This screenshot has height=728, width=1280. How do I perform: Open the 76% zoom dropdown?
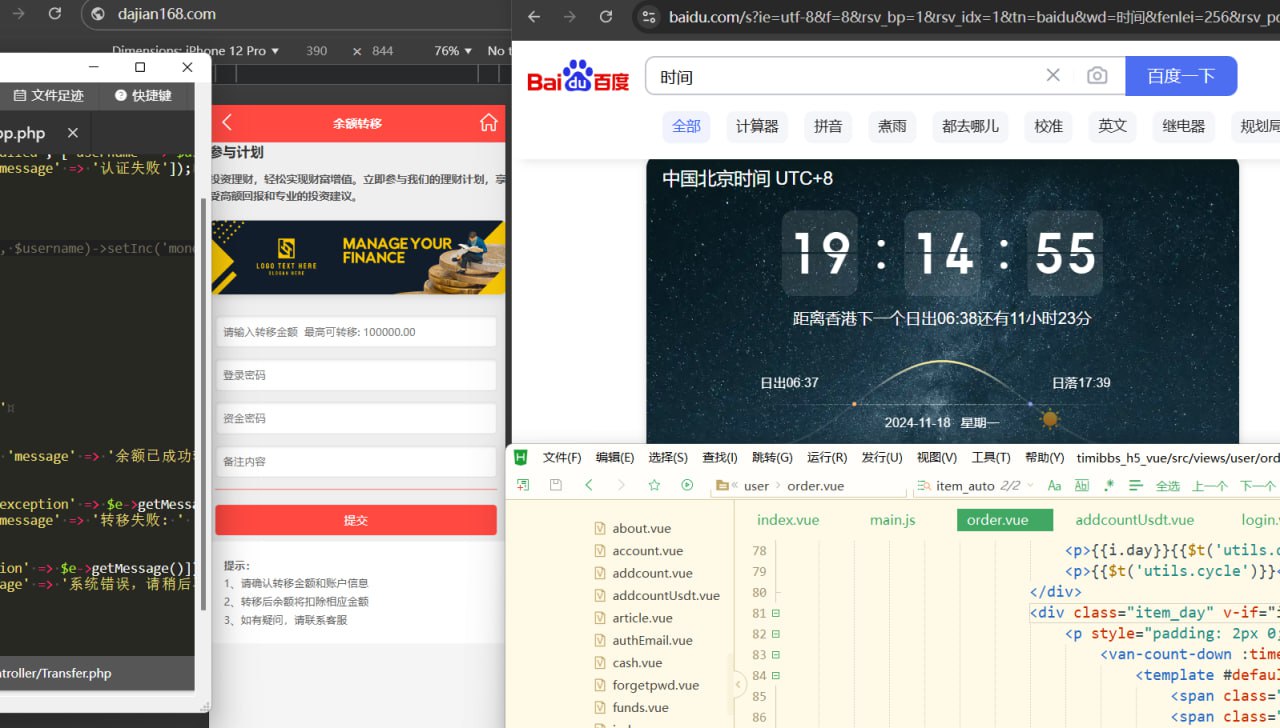click(x=452, y=51)
